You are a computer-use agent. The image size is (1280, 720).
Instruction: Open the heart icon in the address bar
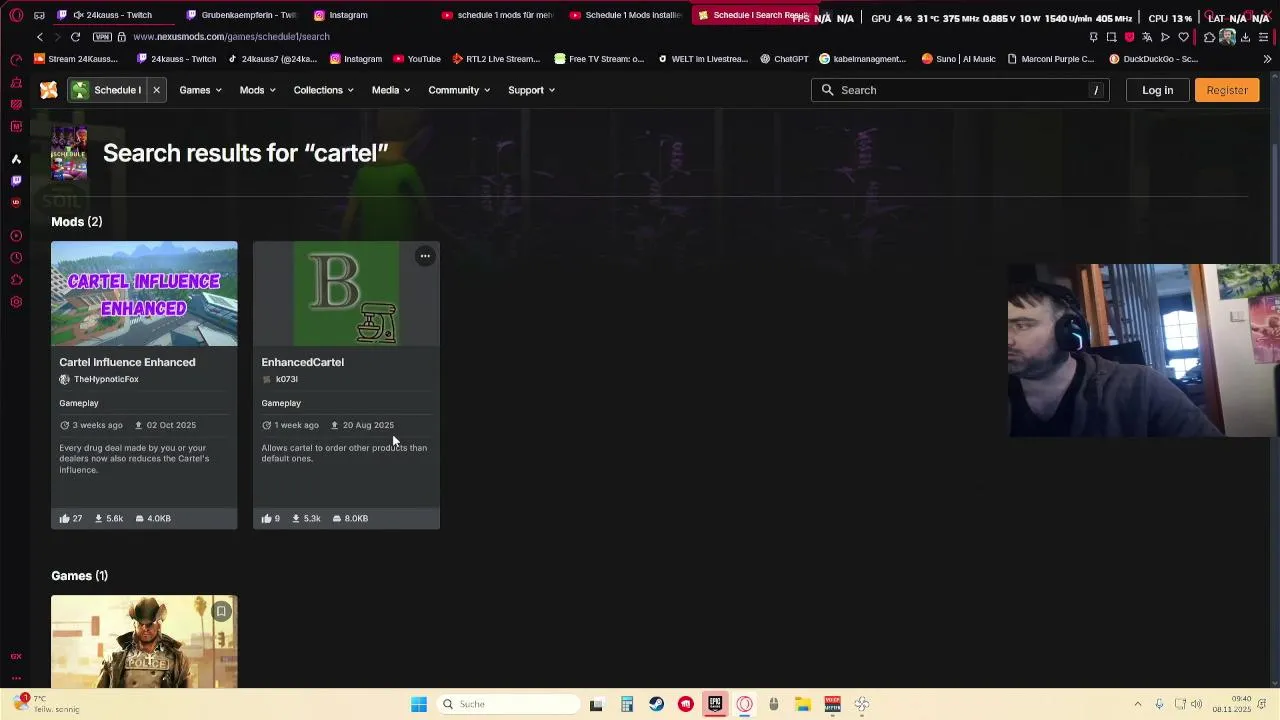[x=1183, y=37]
